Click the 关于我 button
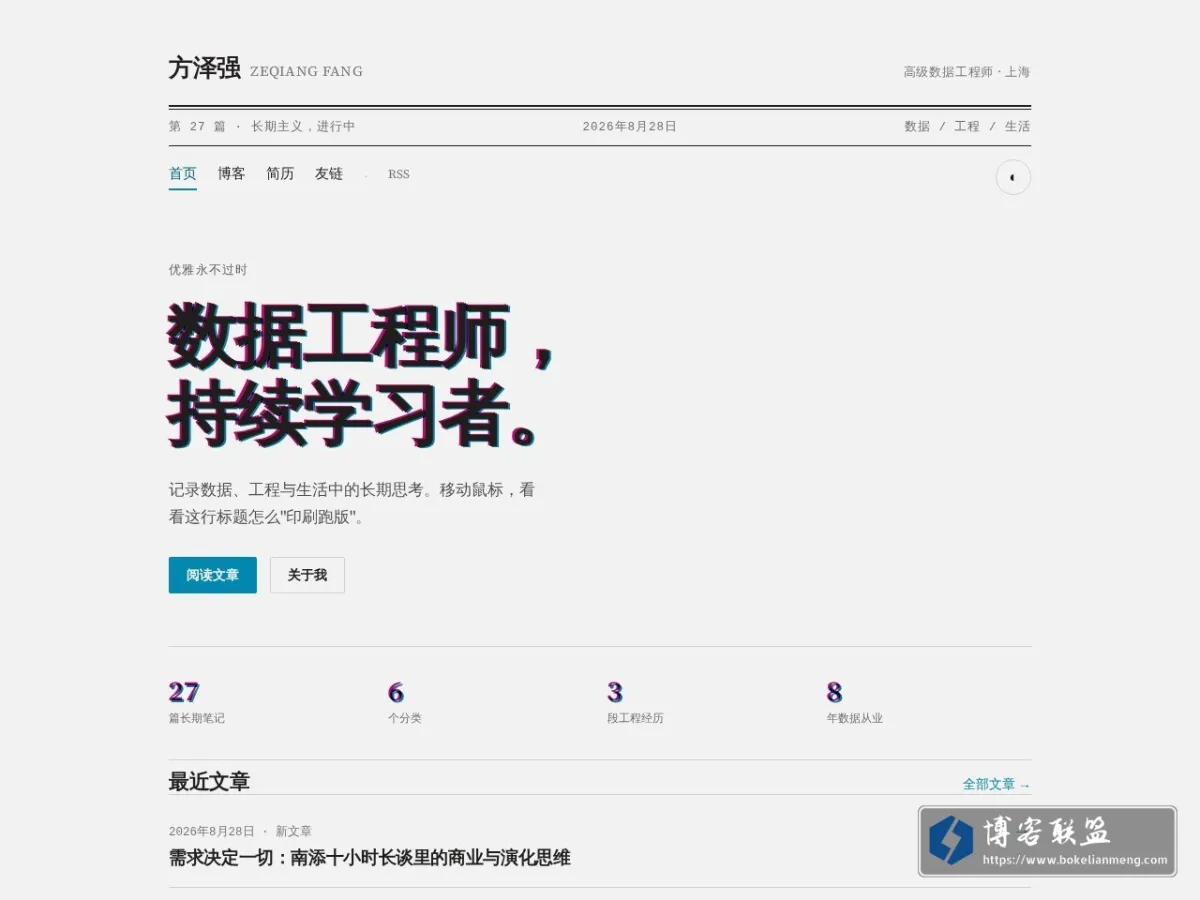The width and height of the screenshot is (1200, 900). 307,575
